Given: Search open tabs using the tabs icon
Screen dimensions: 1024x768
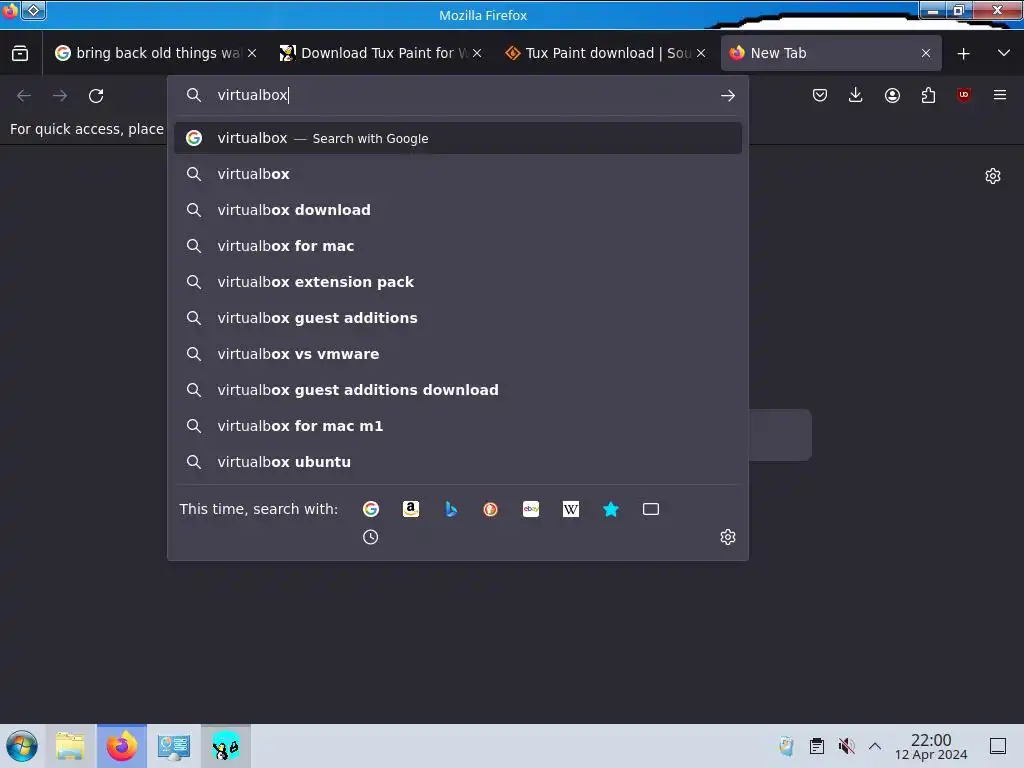Looking at the screenshot, I should [650, 509].
